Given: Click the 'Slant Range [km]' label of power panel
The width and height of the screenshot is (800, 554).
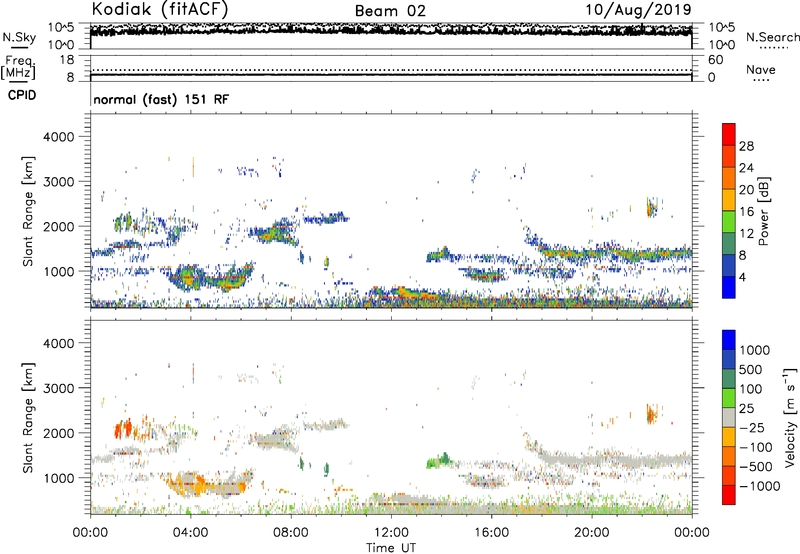Looking at the screenshot, I should 28,211.
